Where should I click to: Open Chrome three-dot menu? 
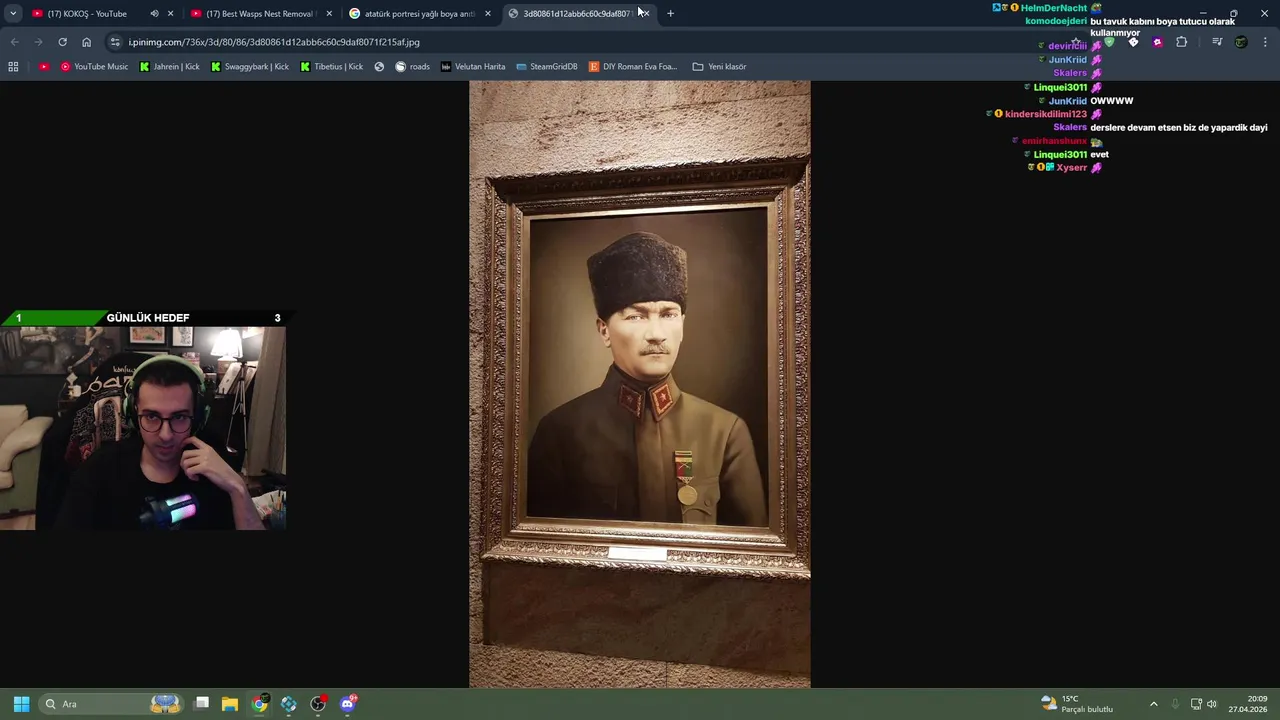pos(1266,42)
